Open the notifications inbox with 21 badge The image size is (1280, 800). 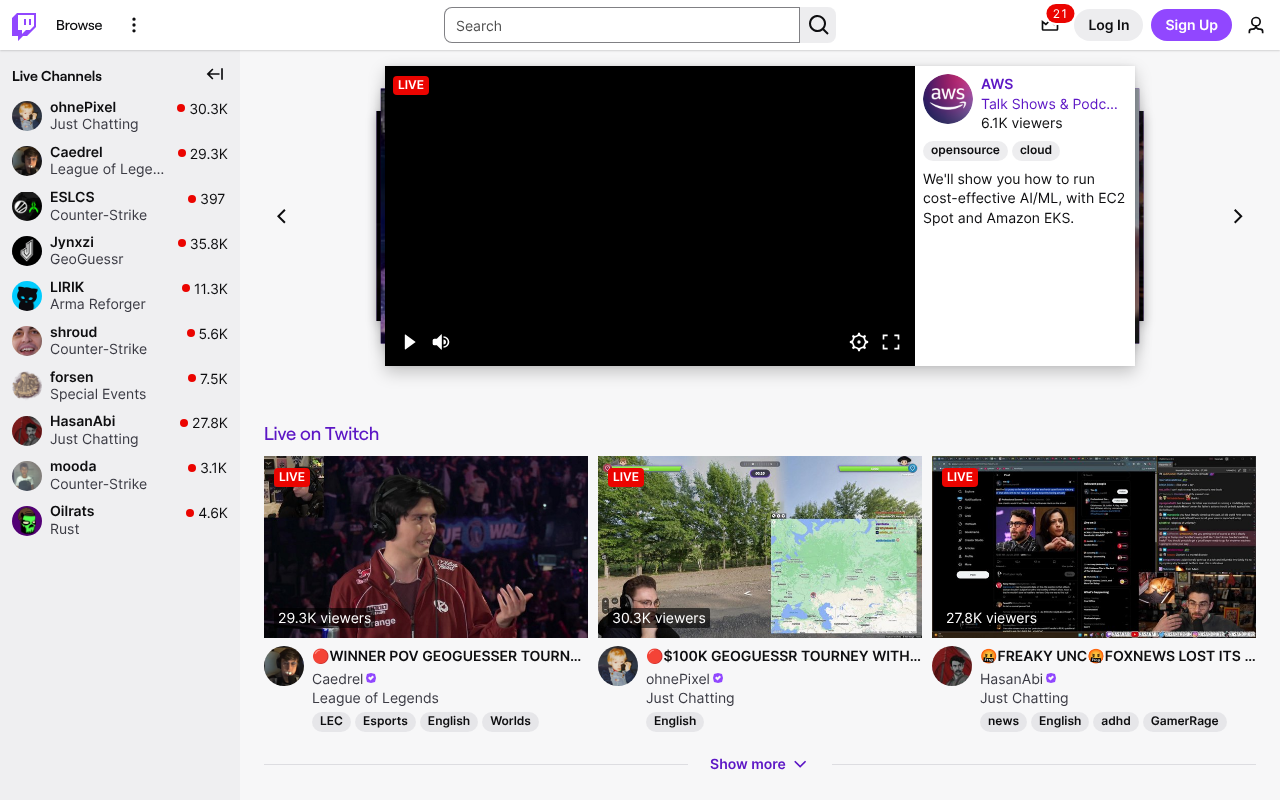pos(1049,25)
